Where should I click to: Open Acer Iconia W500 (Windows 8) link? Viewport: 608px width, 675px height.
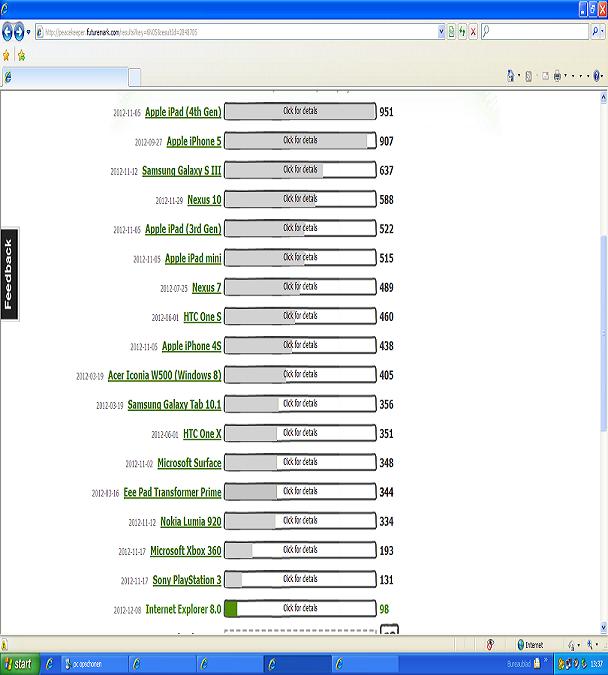pos(164,375)
